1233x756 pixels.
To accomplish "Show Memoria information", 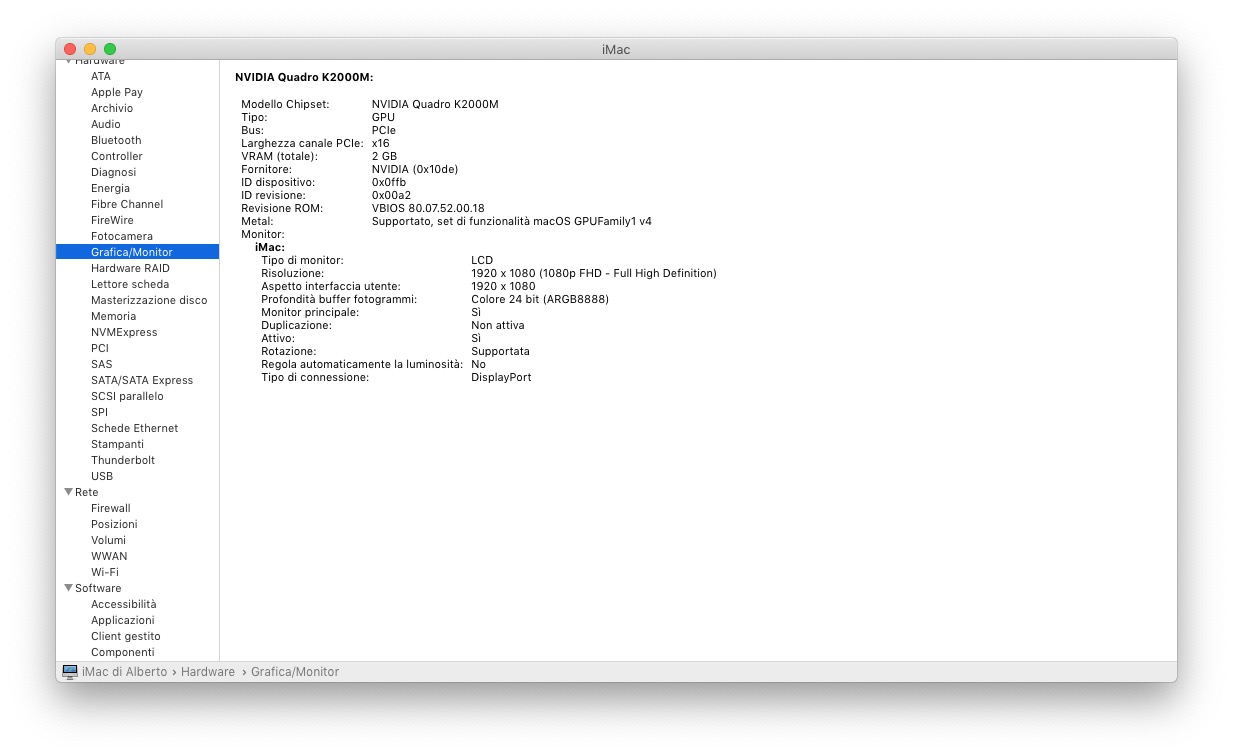I will [x=113, y=316].
